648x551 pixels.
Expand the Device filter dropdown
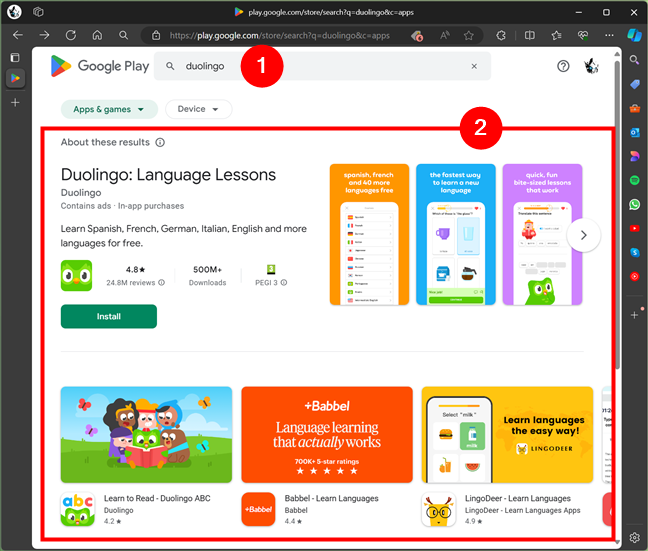[x=198, y=109]
